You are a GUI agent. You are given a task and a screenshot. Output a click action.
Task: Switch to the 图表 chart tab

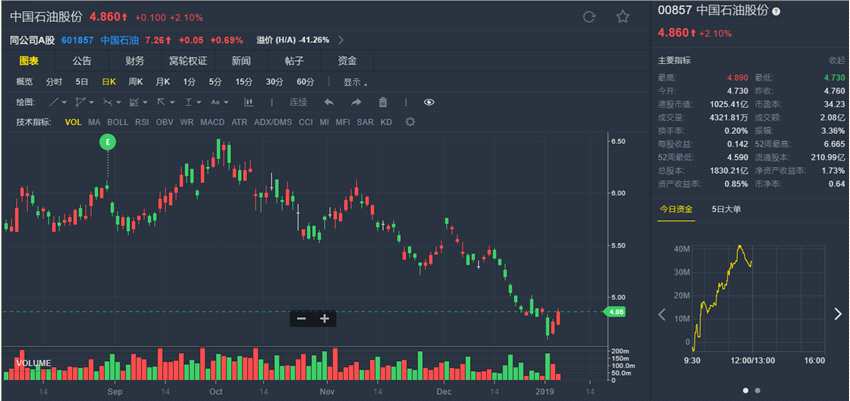tap(29, 61)
